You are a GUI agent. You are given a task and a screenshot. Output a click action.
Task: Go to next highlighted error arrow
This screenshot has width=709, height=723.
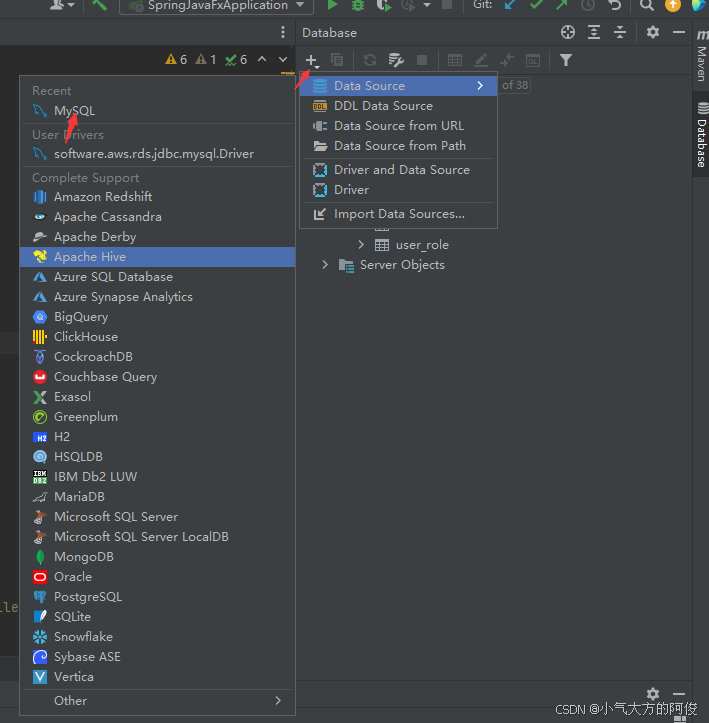[283, 59]
